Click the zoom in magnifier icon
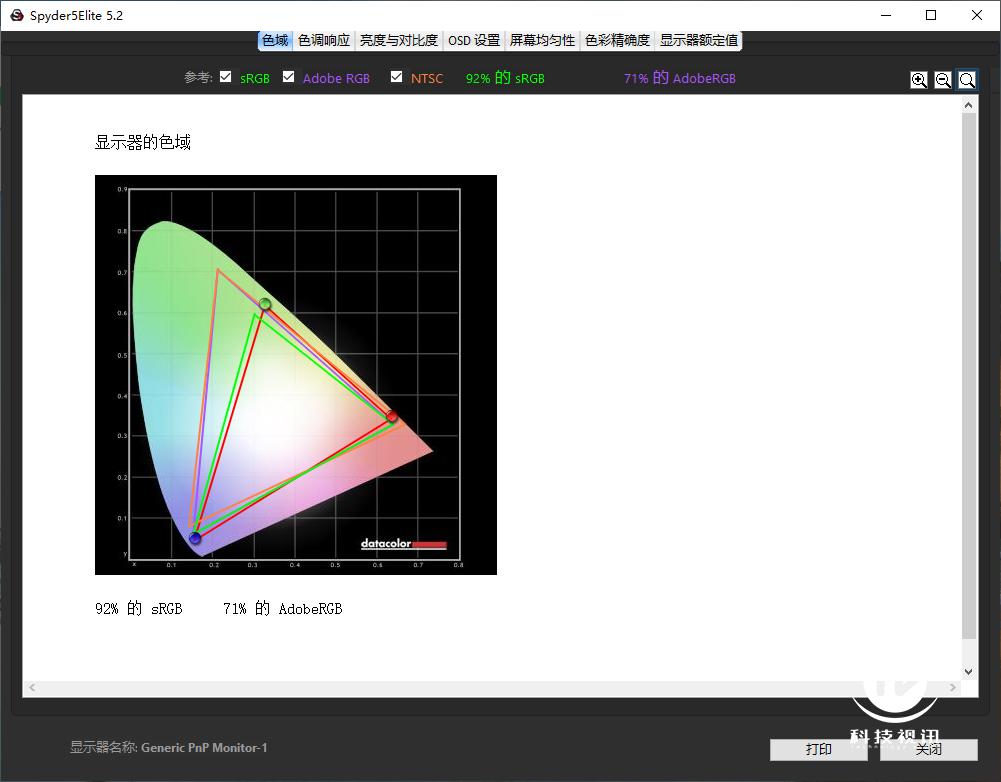The width and height of the screenshot is (1001, 782). click(918, 80)
